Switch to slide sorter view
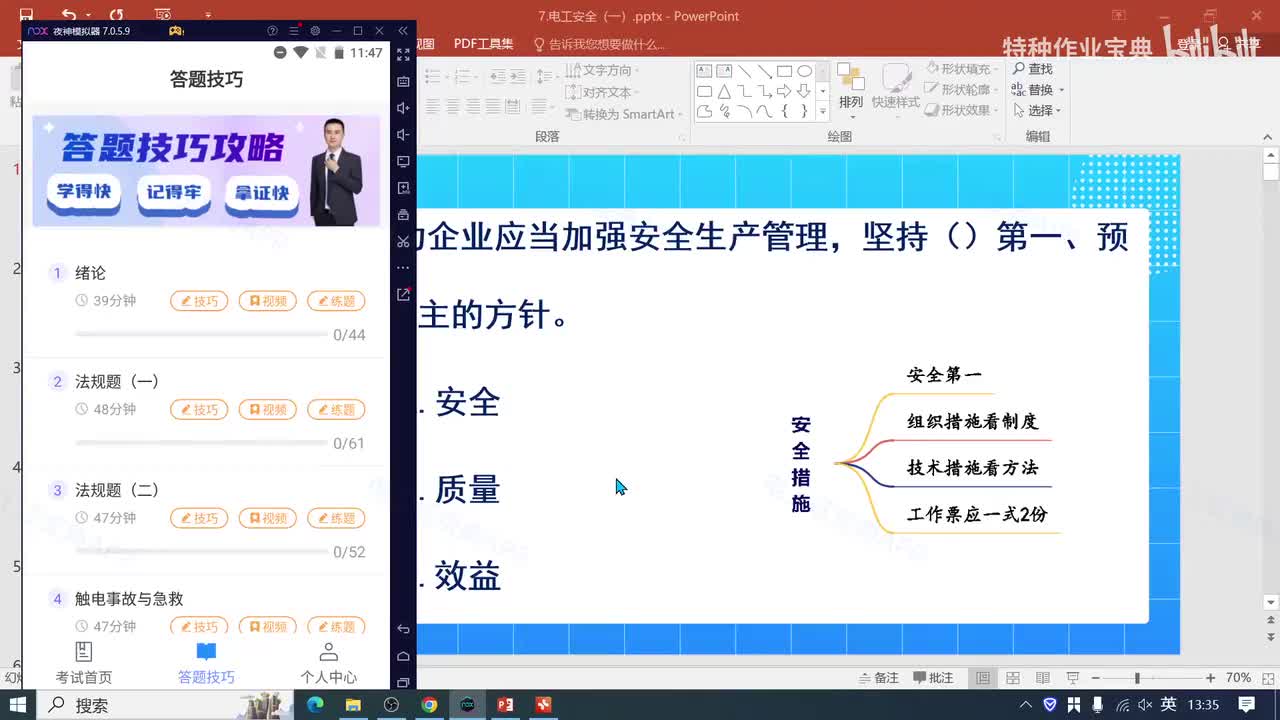 (x=1013, y=678)
